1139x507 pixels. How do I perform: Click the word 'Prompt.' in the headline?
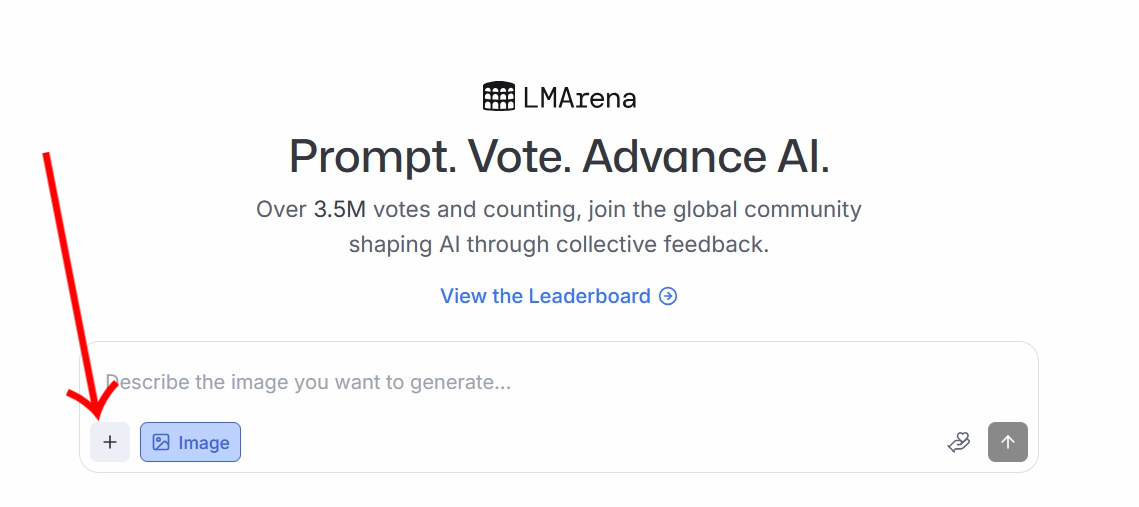(373, 156)
